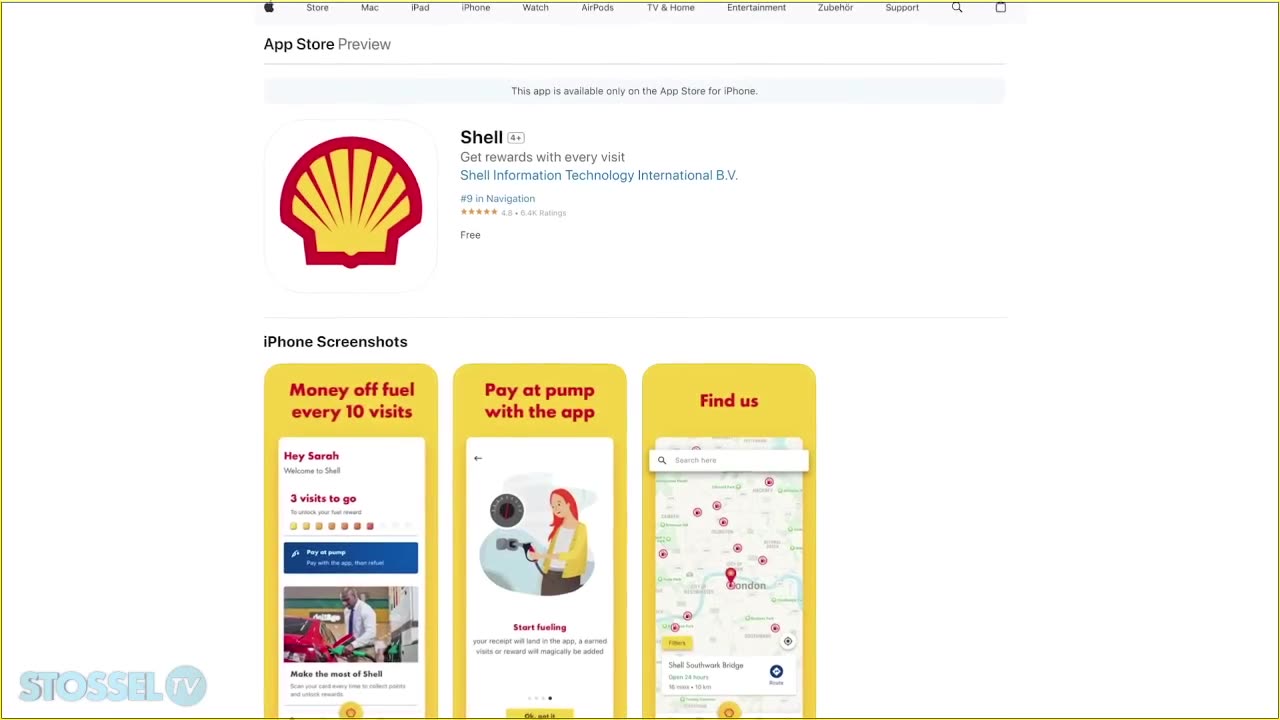Click the 'Preview' text beside App Store
This screenshot has height=720, width=1280.
(364, 44)
